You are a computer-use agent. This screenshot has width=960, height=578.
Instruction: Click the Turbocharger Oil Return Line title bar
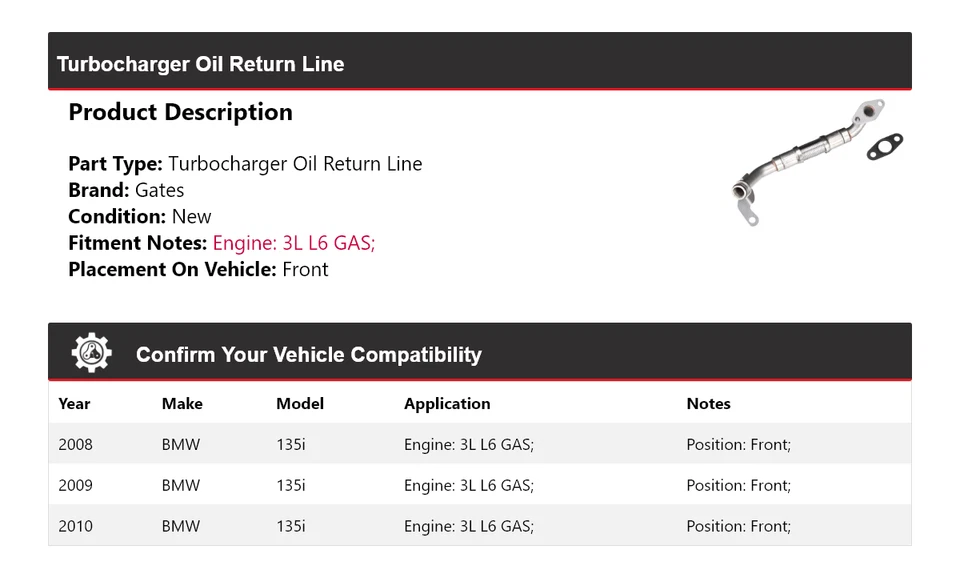pos(200,64)
